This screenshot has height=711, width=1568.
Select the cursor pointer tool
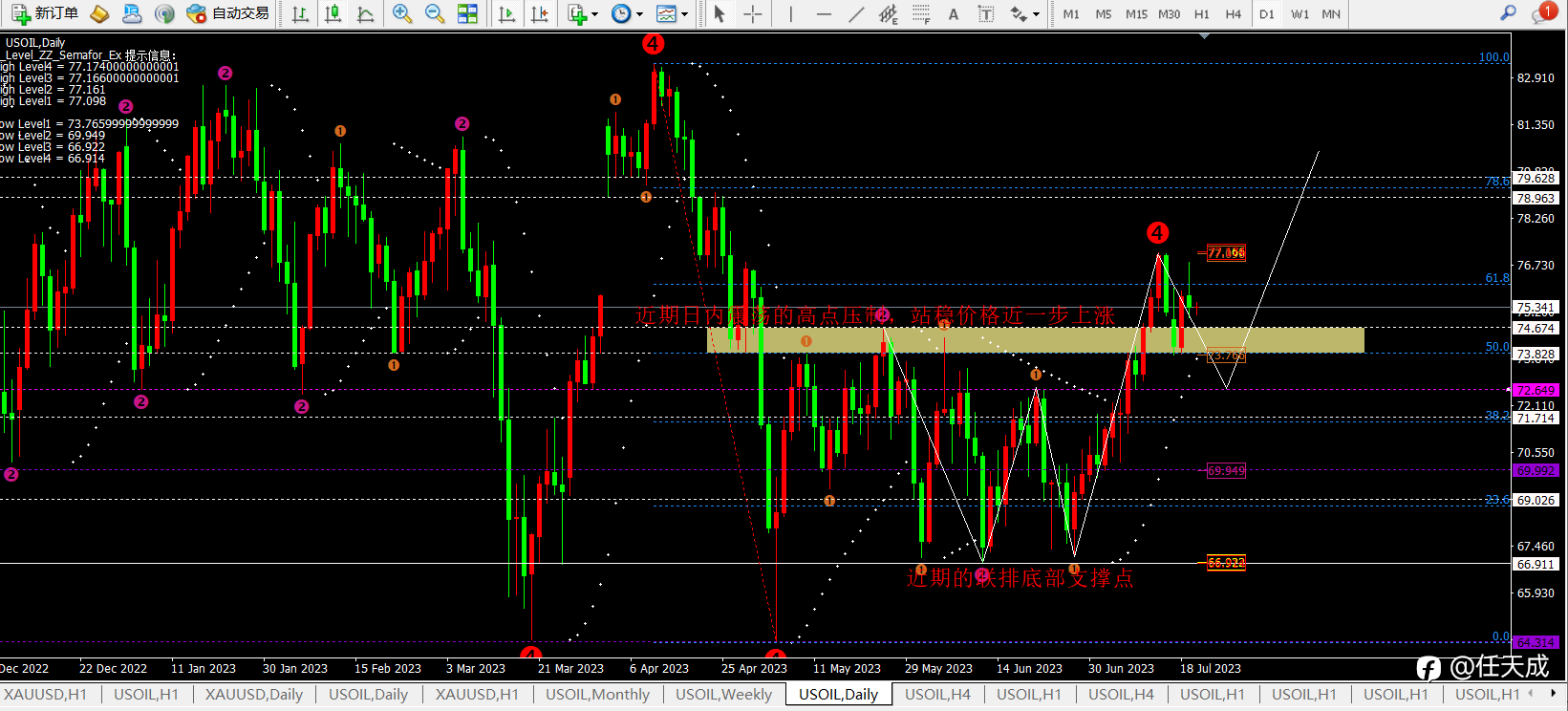720,13
